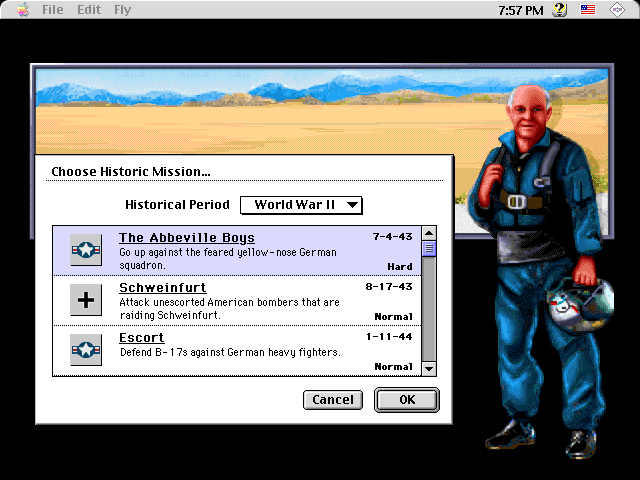Click the Cancel button
640x480 pixels.
333,400
